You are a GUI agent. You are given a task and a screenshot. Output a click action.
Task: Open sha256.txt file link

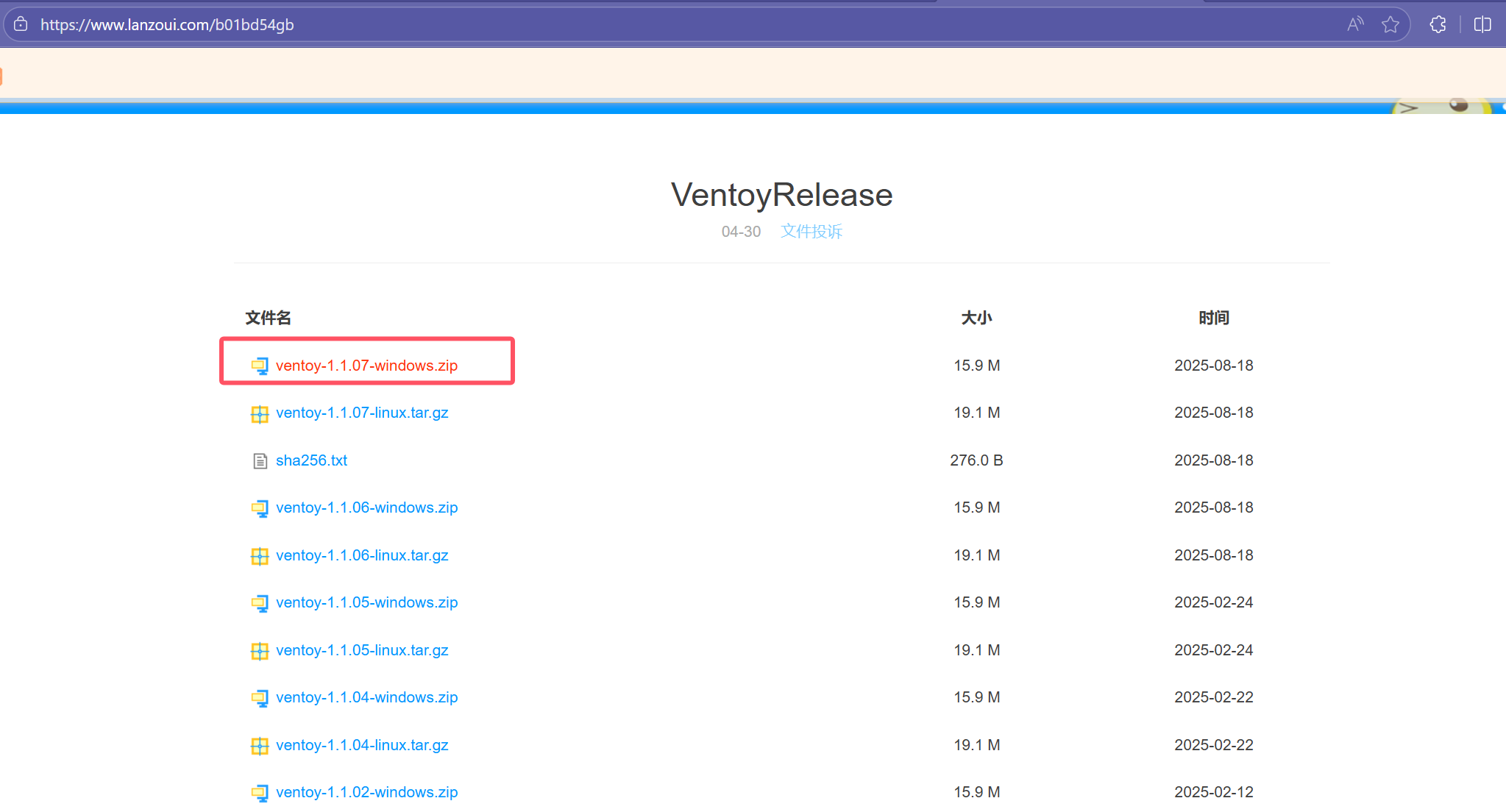tap(311, 460)
